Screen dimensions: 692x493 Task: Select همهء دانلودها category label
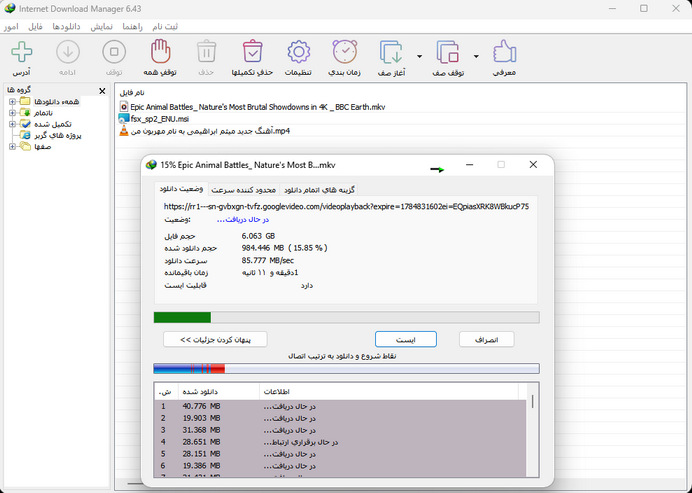click(56, 102)
